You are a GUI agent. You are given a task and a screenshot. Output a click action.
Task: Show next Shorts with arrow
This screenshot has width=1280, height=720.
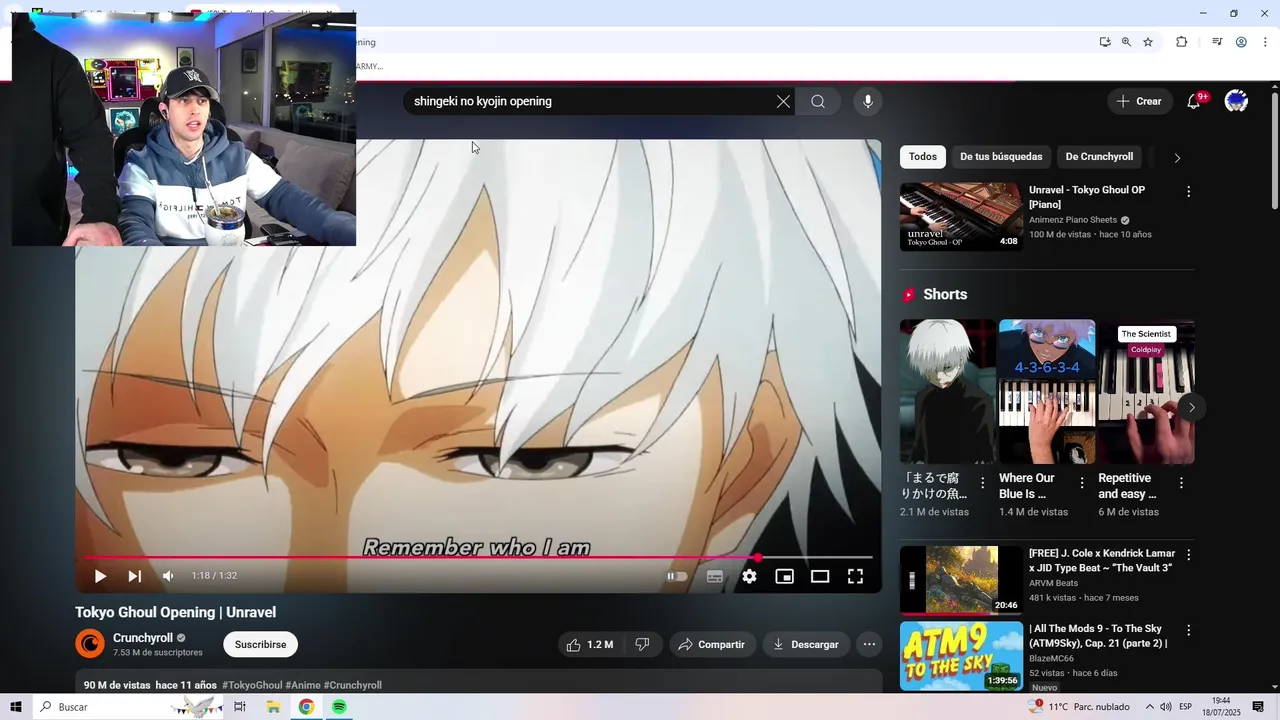[x=1191, y=407]
